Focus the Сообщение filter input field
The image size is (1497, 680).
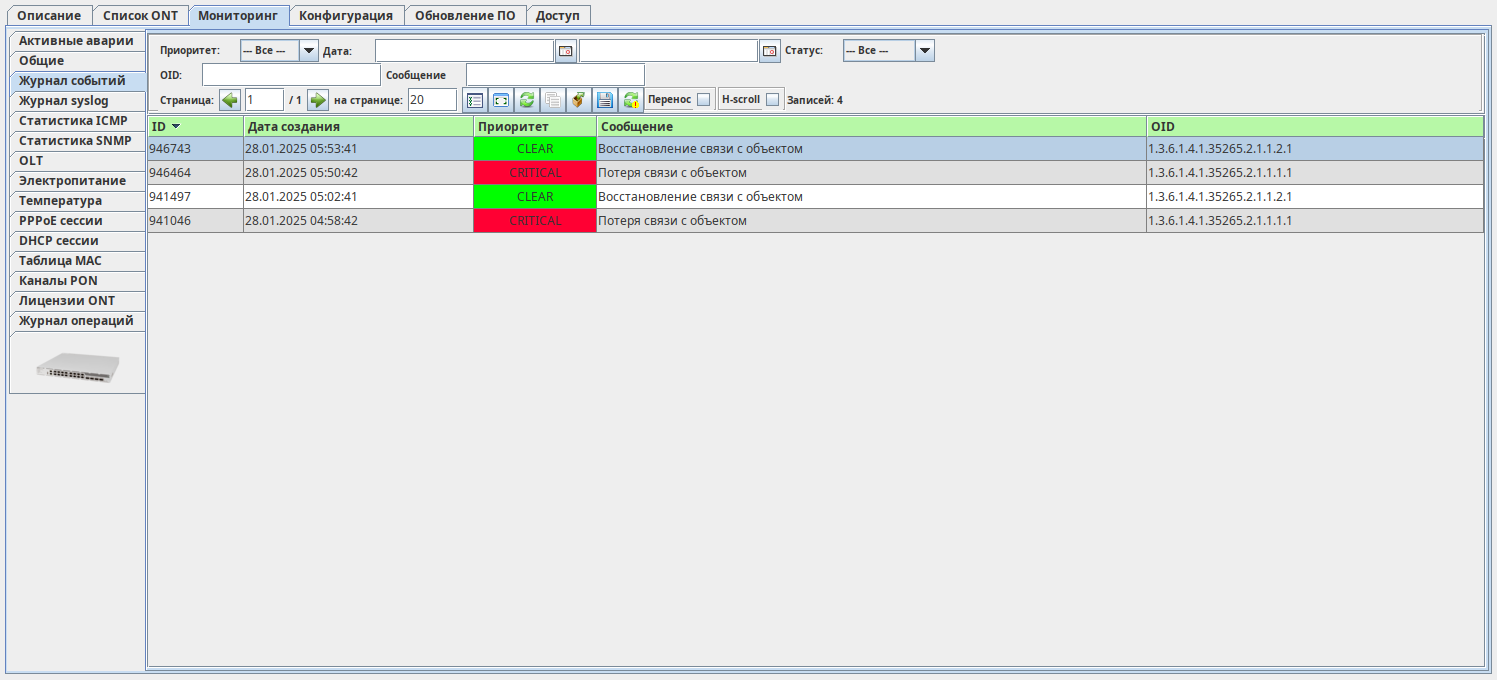pyautogui.click(x=555, y=75)
